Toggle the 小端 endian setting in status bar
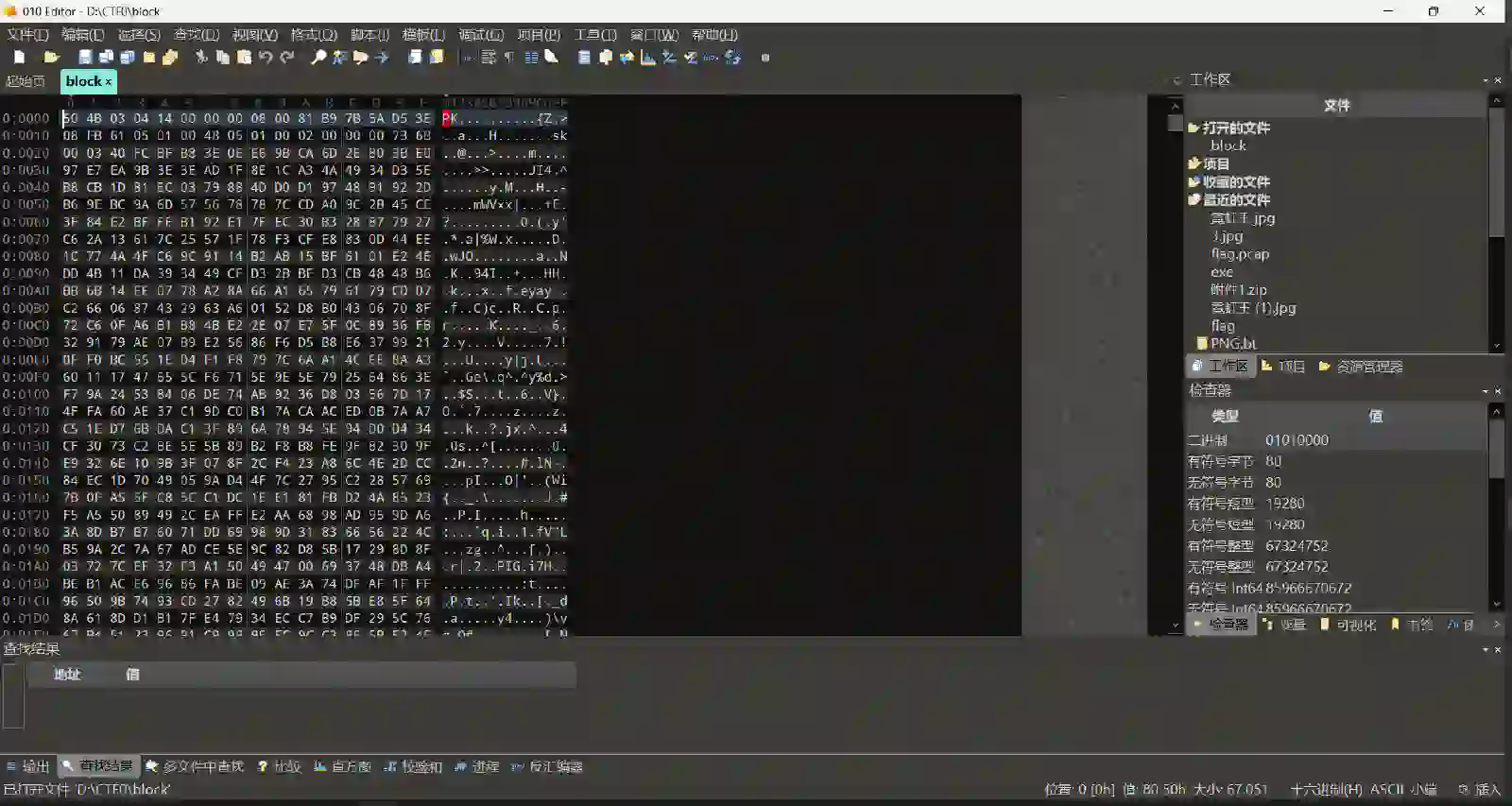Viewport: 1512px width, 806px height. tap(1424, 790)
